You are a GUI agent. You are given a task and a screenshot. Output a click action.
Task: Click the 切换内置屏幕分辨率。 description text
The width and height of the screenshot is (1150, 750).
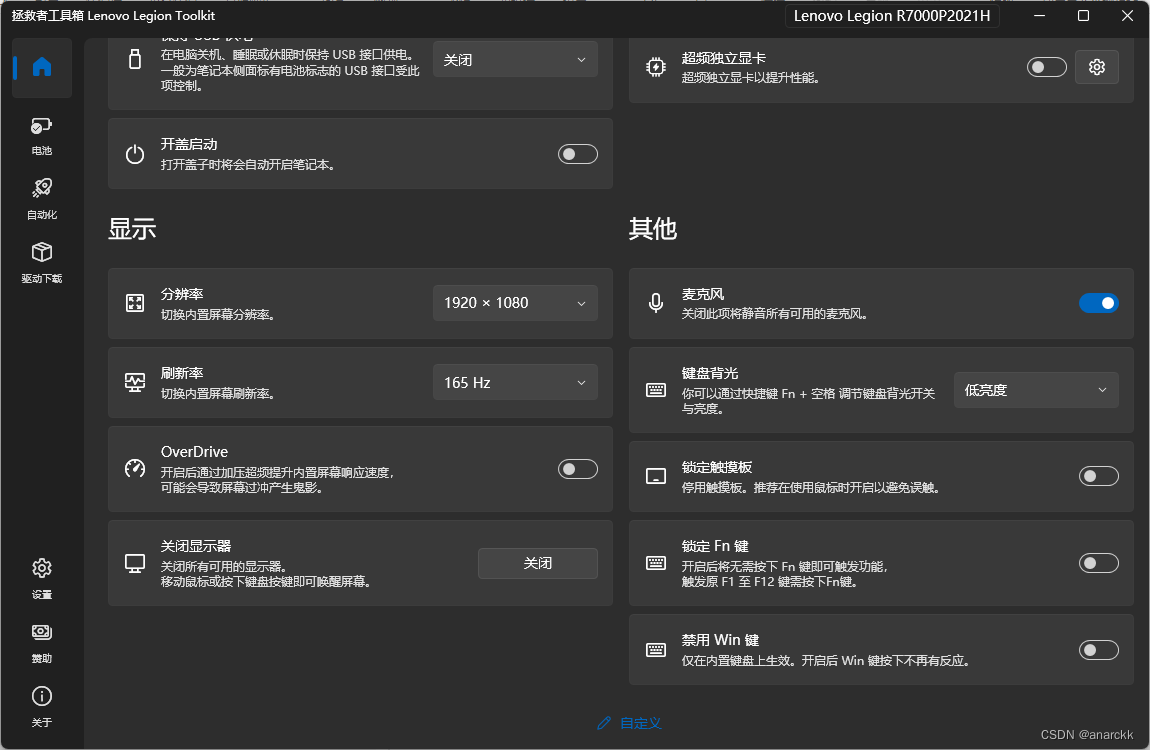(219, 315)
